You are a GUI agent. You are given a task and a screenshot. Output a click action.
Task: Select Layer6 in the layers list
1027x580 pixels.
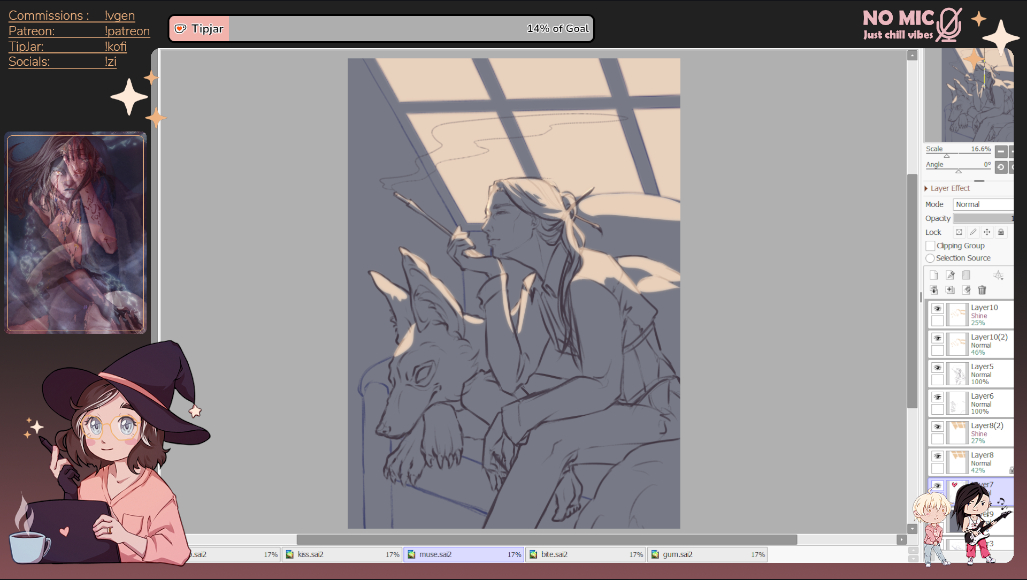[x=982, y=403]
